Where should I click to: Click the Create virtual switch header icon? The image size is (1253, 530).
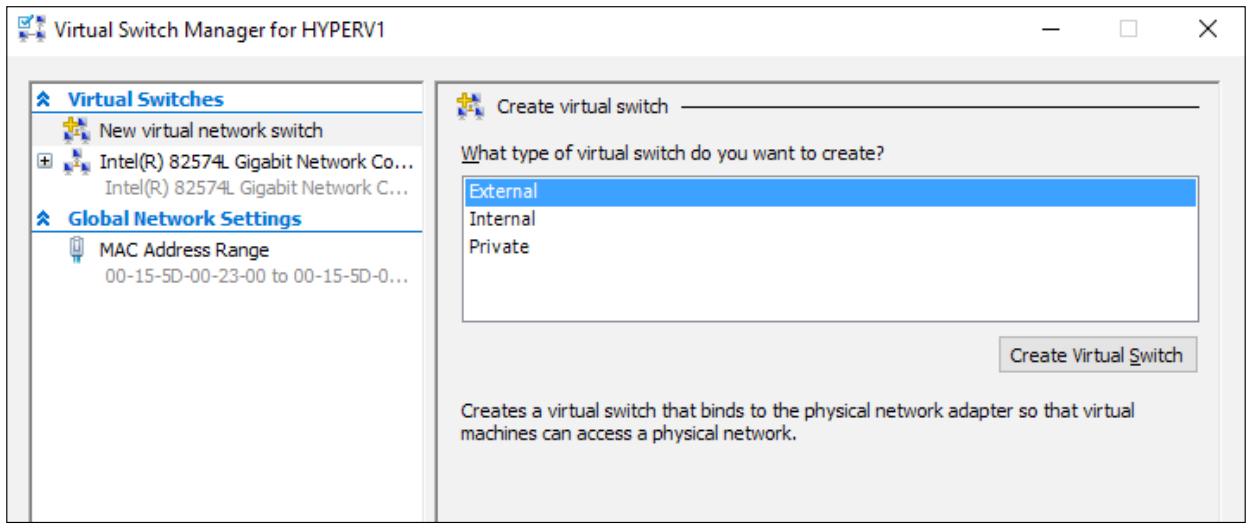pyautogui.click(x=468, y=103)
